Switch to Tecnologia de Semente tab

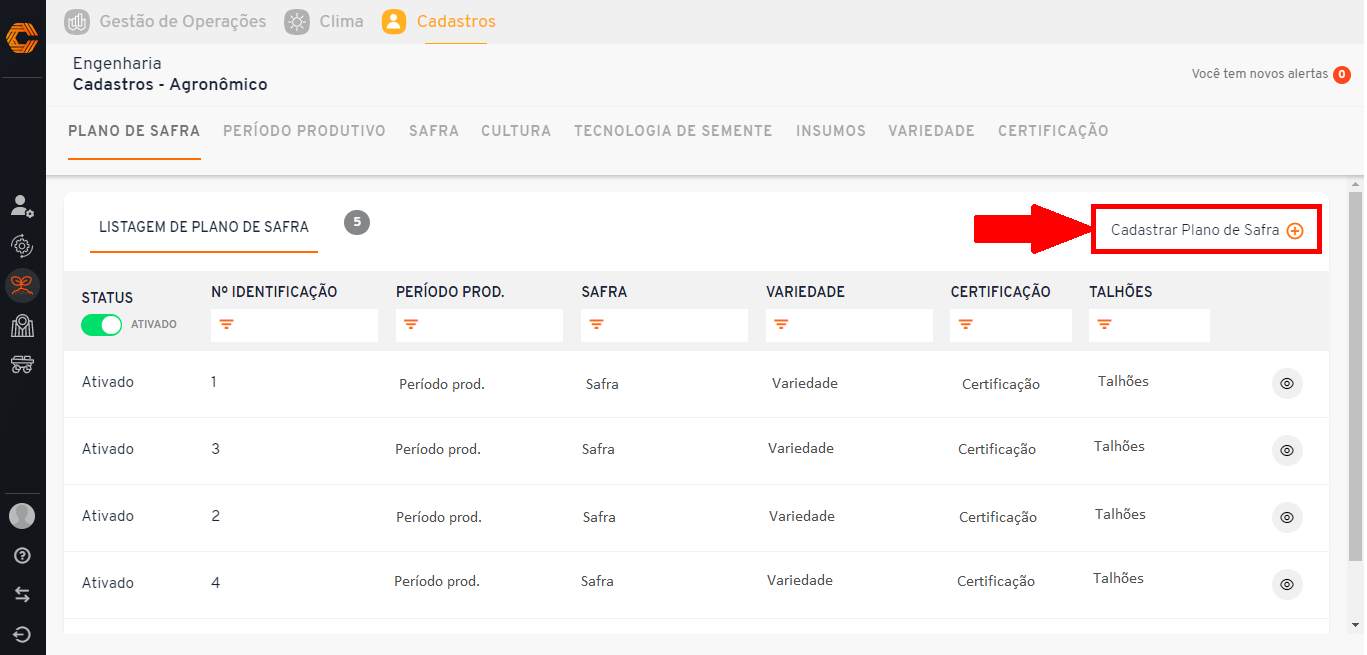(673, 131)
